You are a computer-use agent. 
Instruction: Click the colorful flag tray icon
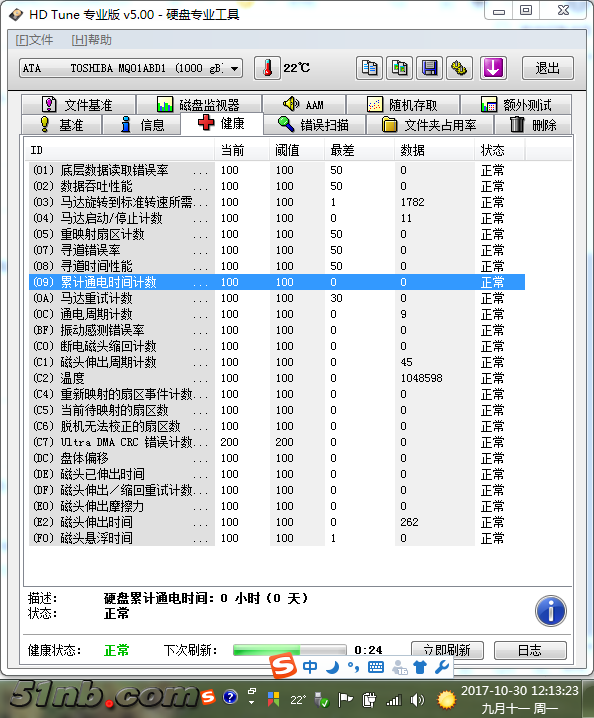click(274, 699)
